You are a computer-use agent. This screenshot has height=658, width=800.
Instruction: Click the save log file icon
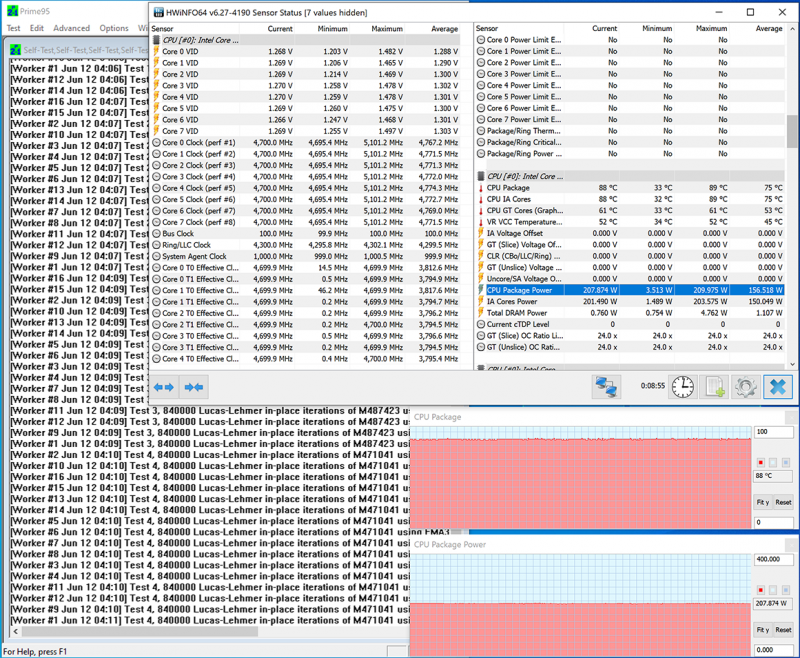714,386
